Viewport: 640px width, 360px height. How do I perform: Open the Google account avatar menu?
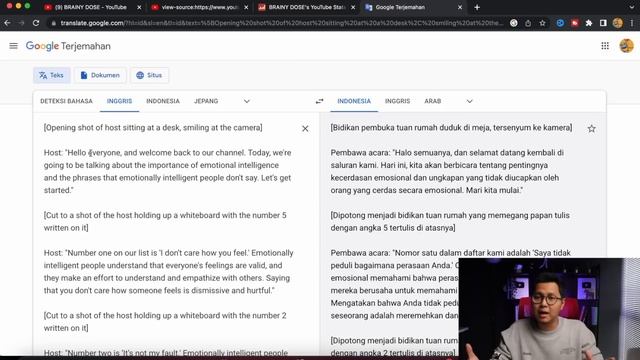click(626, 46)
